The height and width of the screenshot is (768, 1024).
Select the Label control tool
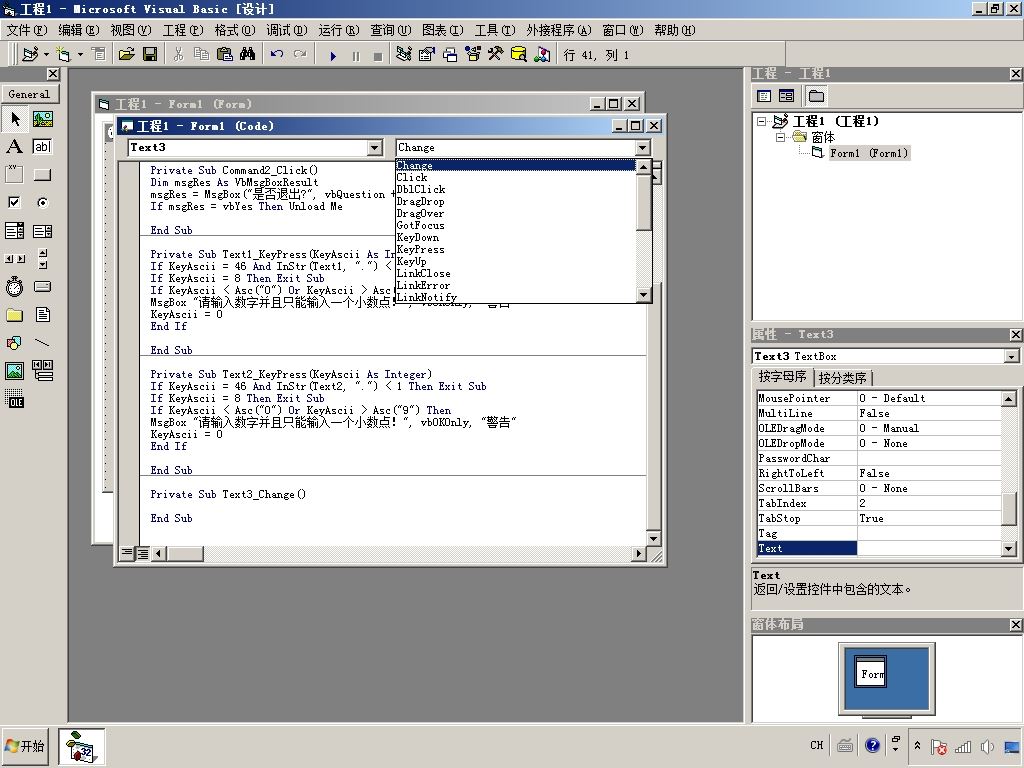(14, 147)
